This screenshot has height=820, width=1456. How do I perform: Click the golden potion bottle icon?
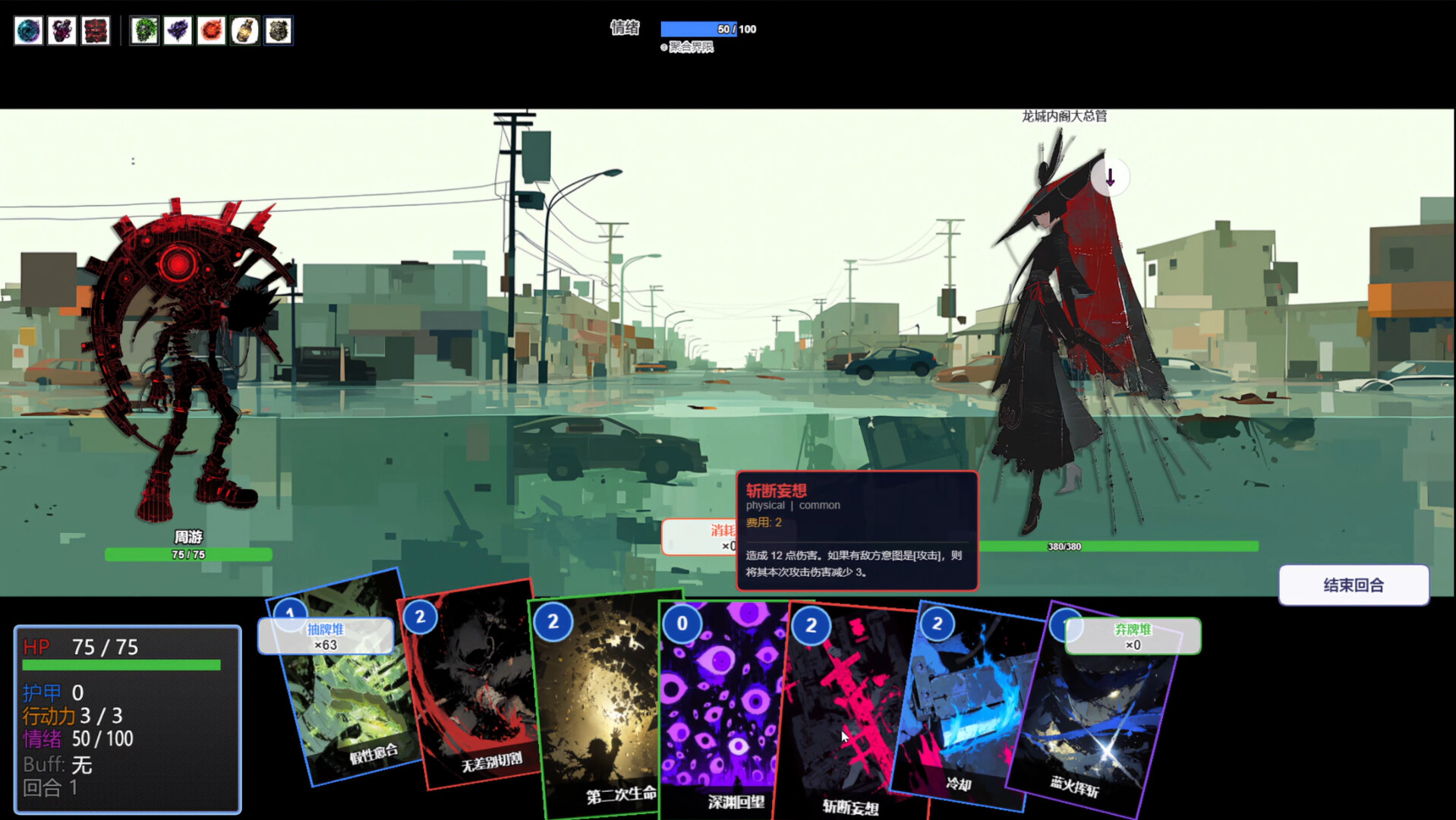(244, 31)
